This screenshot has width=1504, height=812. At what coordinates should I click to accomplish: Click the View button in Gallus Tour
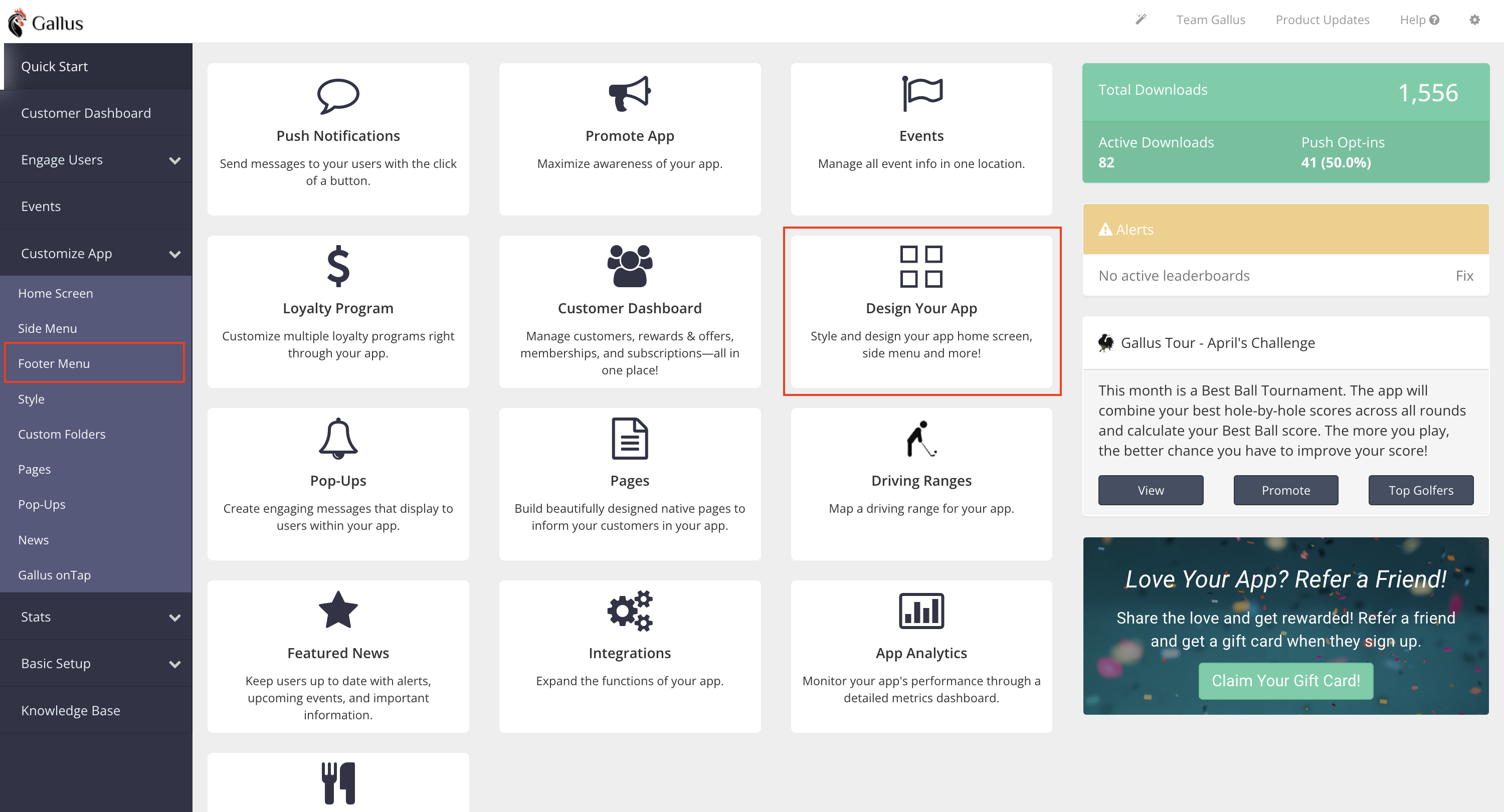(1150, 490)
